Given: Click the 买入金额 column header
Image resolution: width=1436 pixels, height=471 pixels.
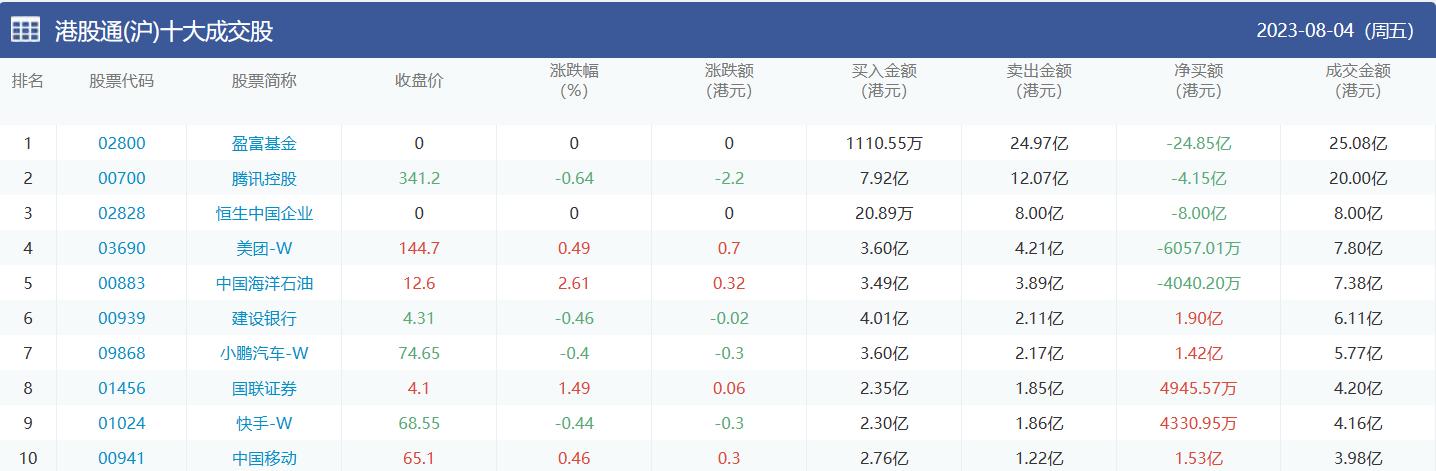Looking at the screenshot, I should 884,81.
